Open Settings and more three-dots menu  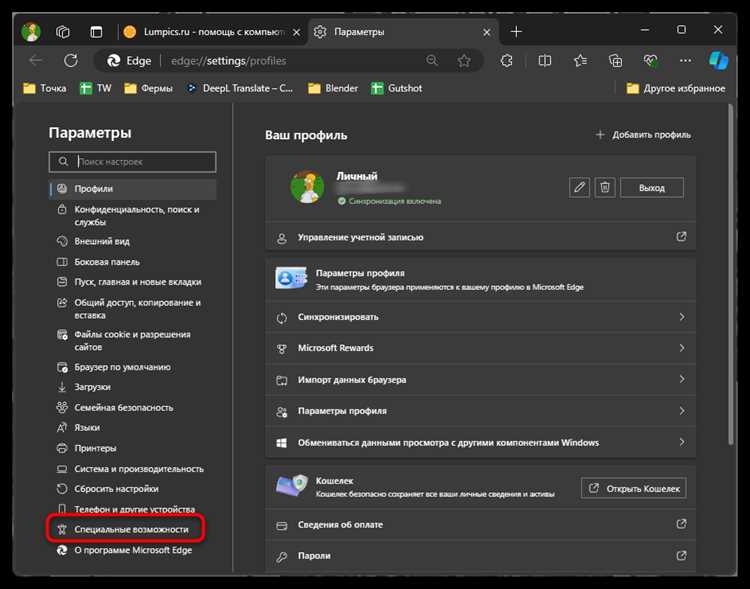click(x=685, y=61)
